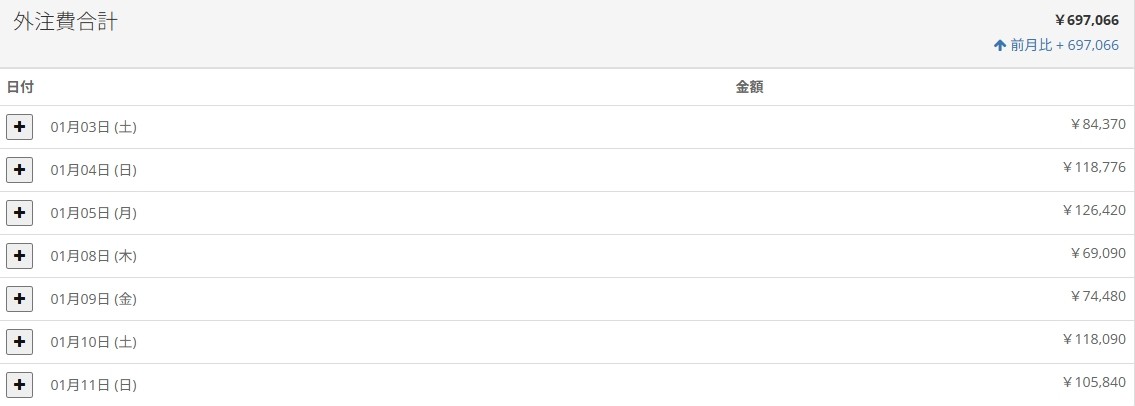Click the 前月比 + 697,066 link
The height and width of the screenshot is (406, 1135).
click(x=1063, y=45)
